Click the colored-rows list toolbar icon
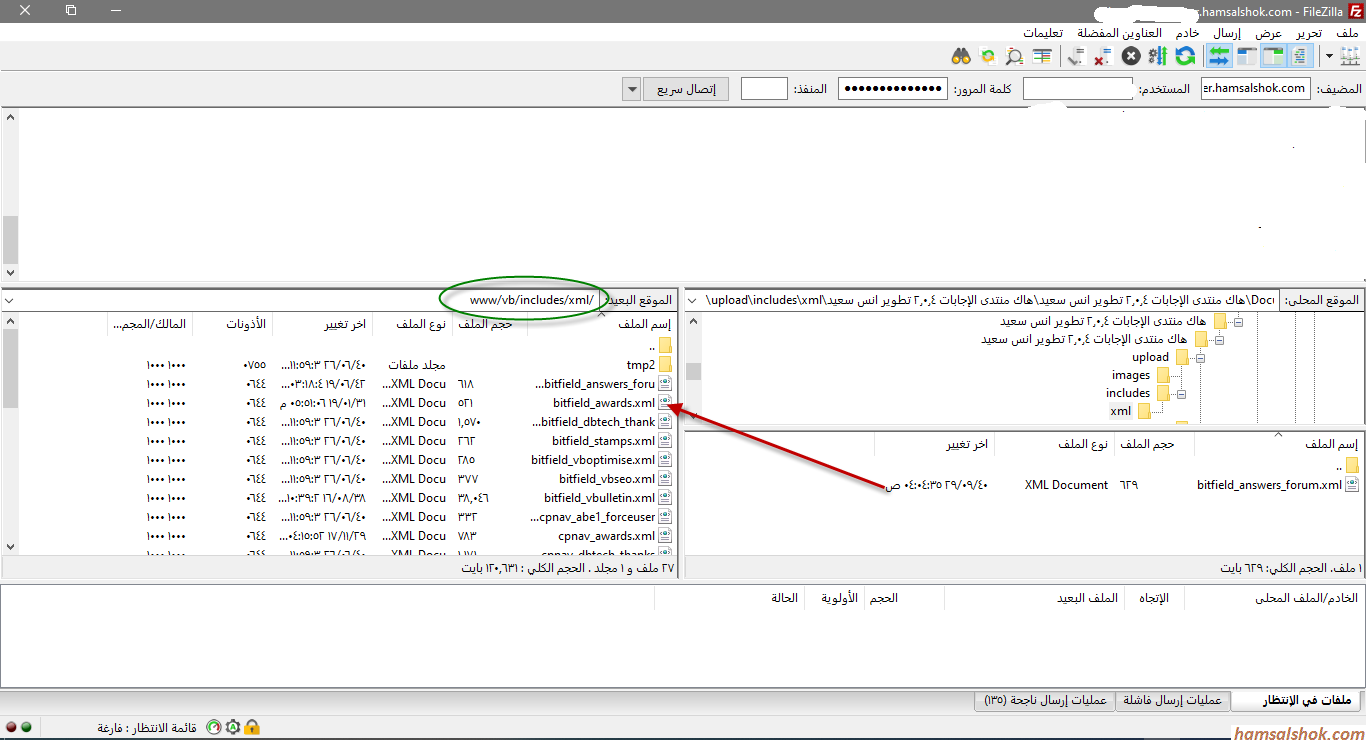This screenshot has height=740, width=1366. 1042,56
